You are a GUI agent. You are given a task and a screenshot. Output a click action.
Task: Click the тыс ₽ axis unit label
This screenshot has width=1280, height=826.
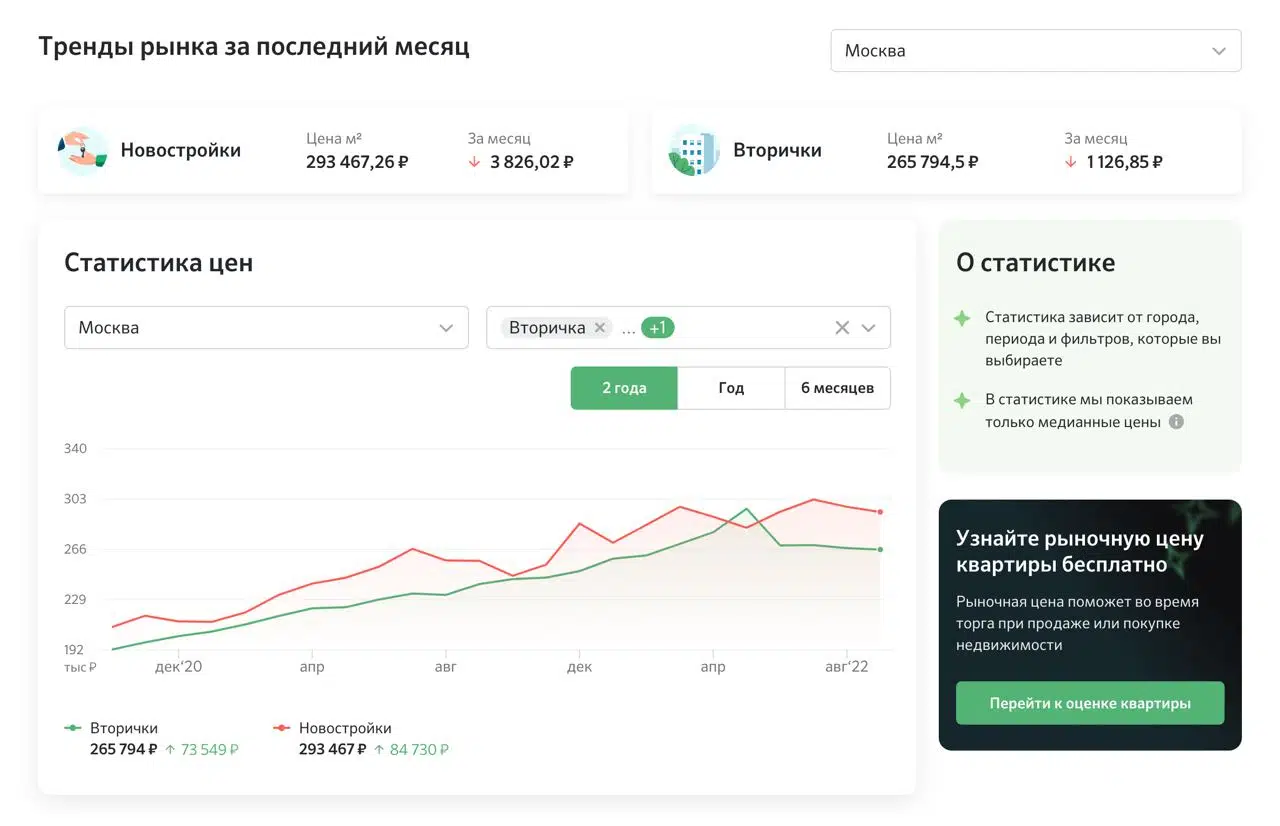pos(81,667)
